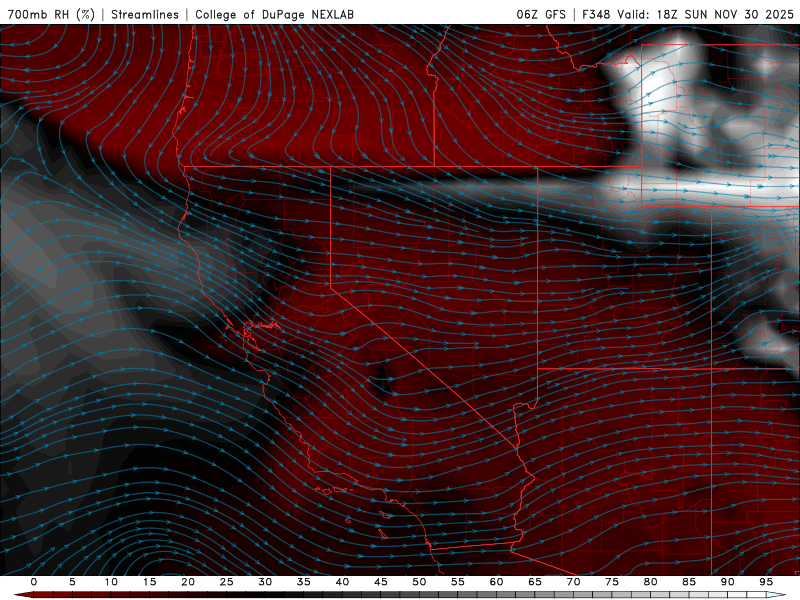Click the "70" color bar label
Image resolution: width=800 pixels, height=600 pixels.
[x=573, y=582]
